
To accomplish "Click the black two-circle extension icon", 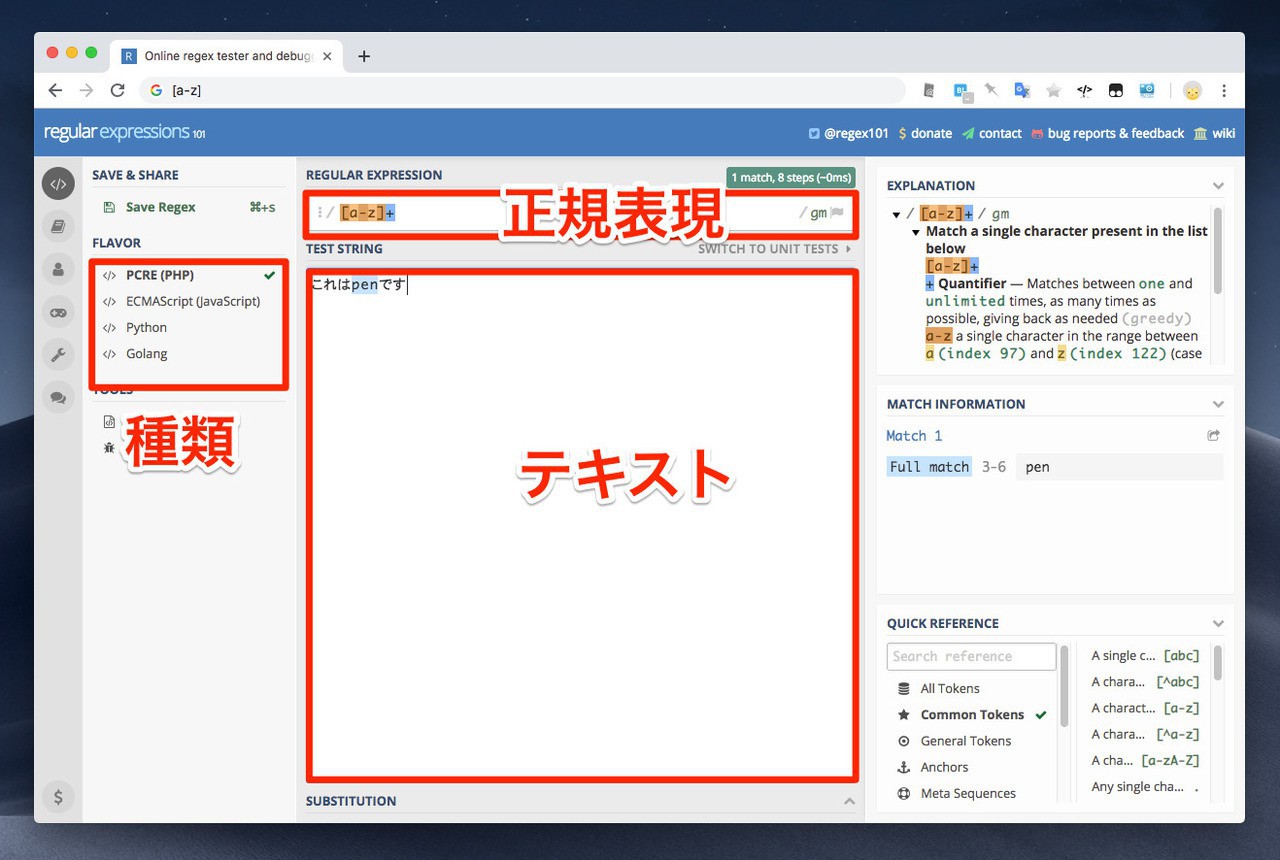I will click(x=1115, y=90).
